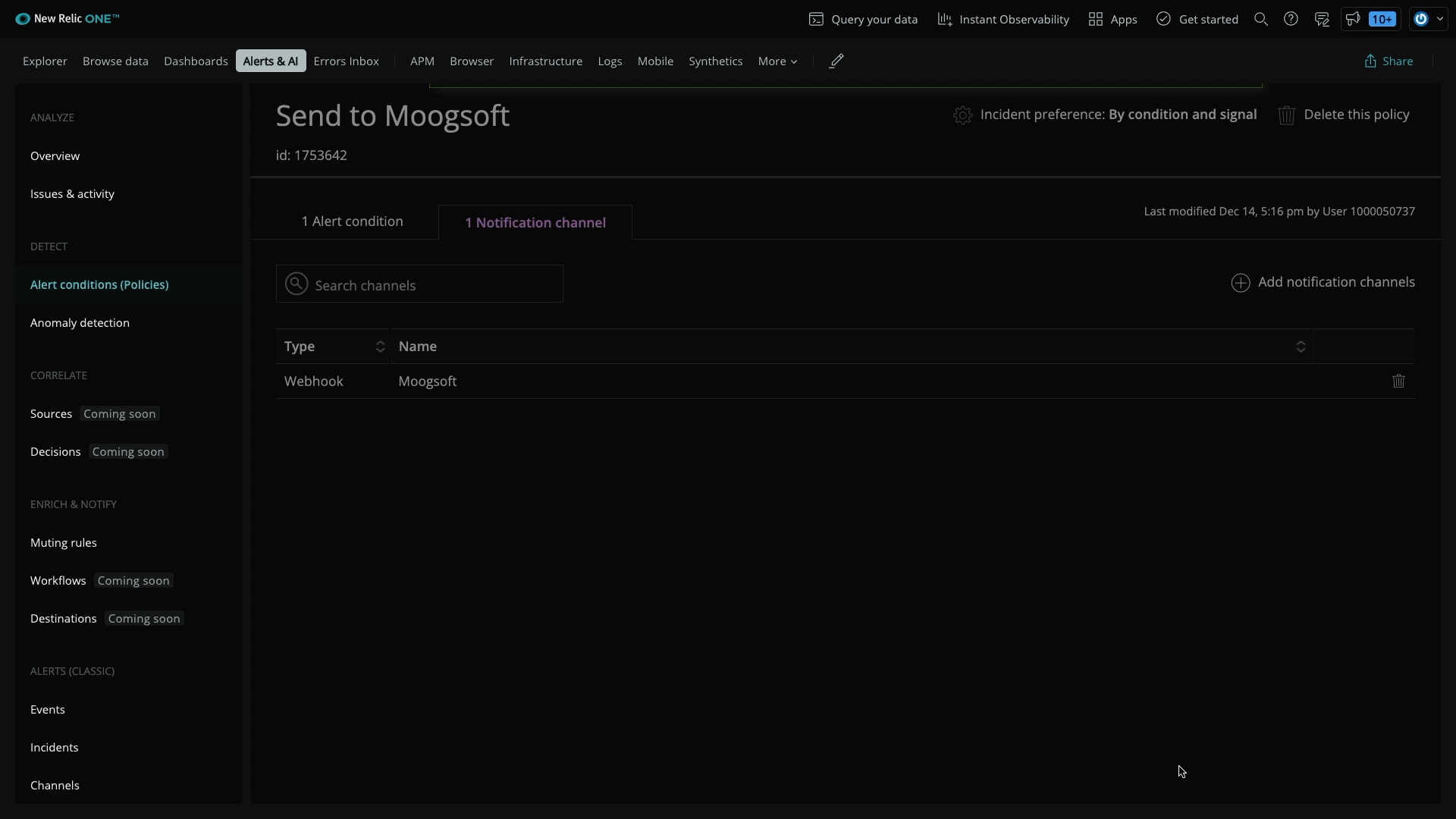
Task: Open Muting rules in sidebar
Action: tap(64, 543)
